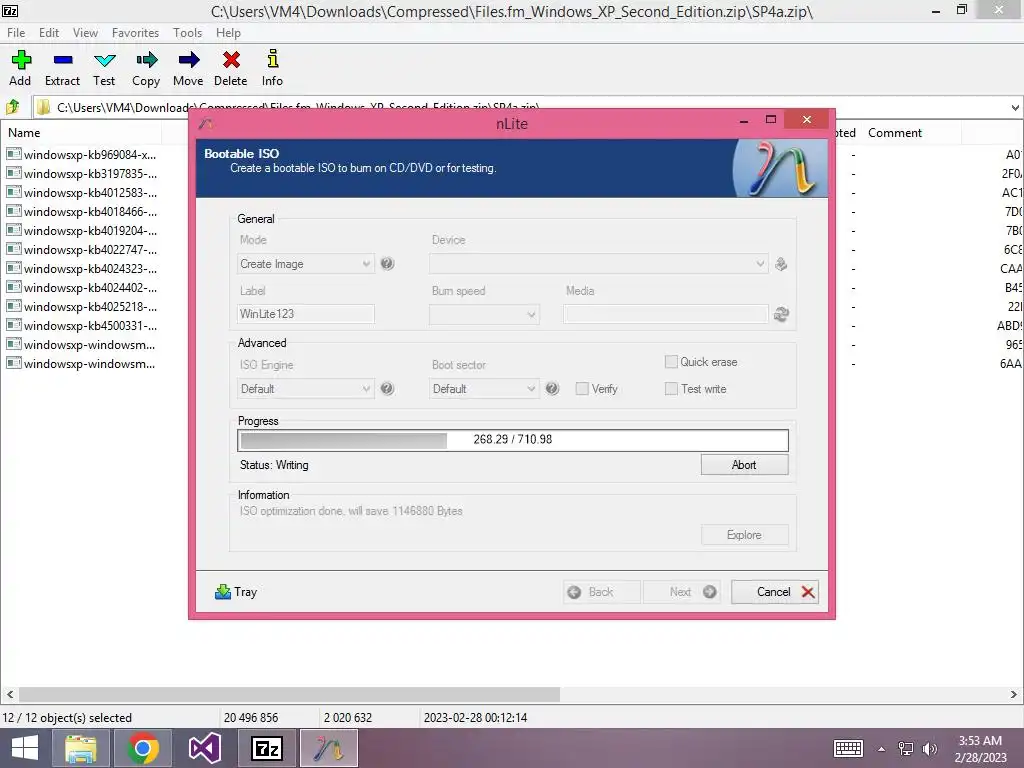Toggle the Verify checkbox
This screenshot has width=1024, height=768.
point(582,389)
